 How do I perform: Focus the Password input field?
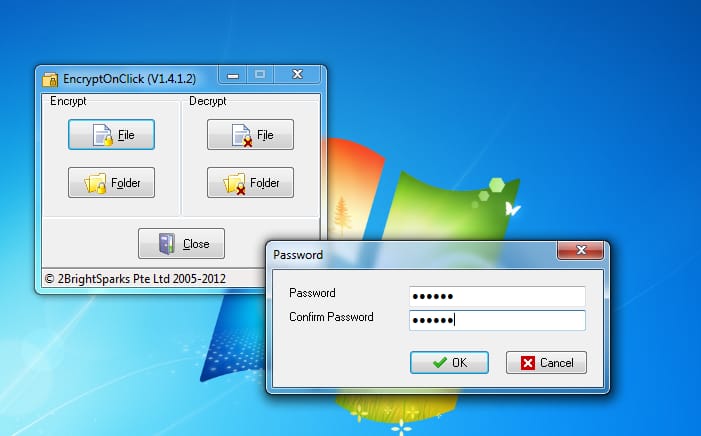pyautogui.click(x=497, y=296)
